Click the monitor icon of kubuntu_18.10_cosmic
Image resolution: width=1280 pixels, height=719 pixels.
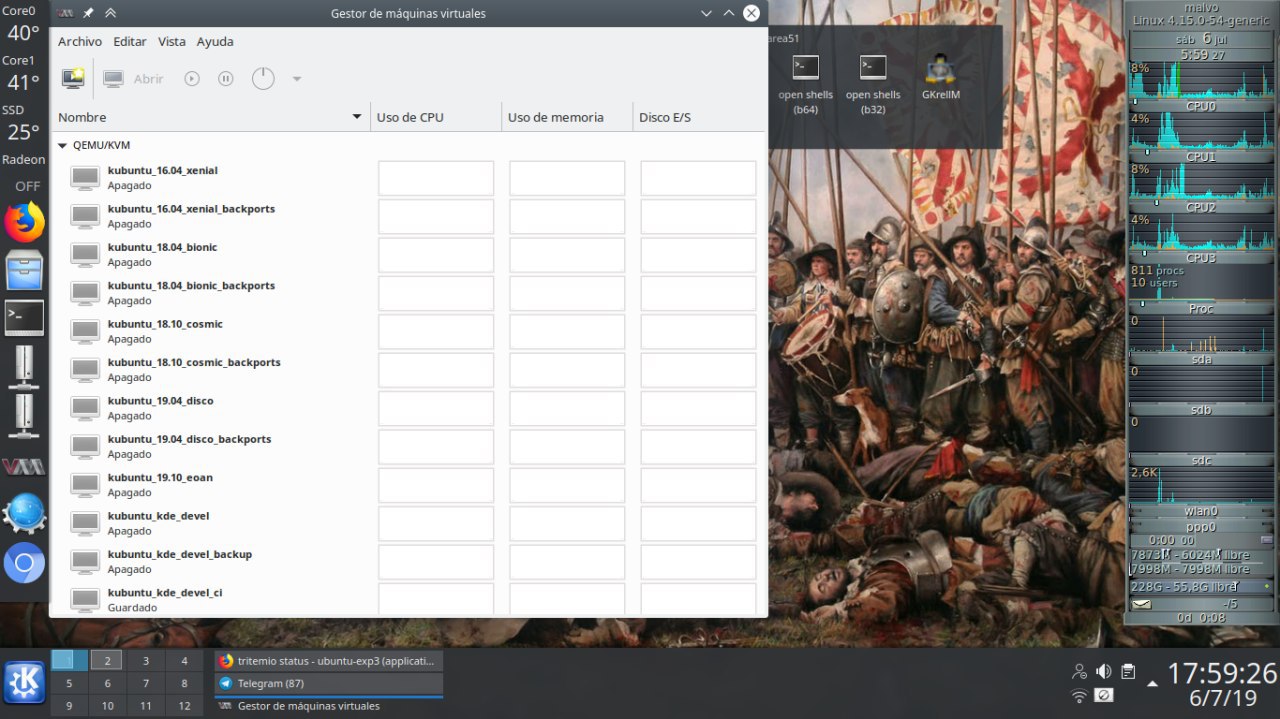85,331
